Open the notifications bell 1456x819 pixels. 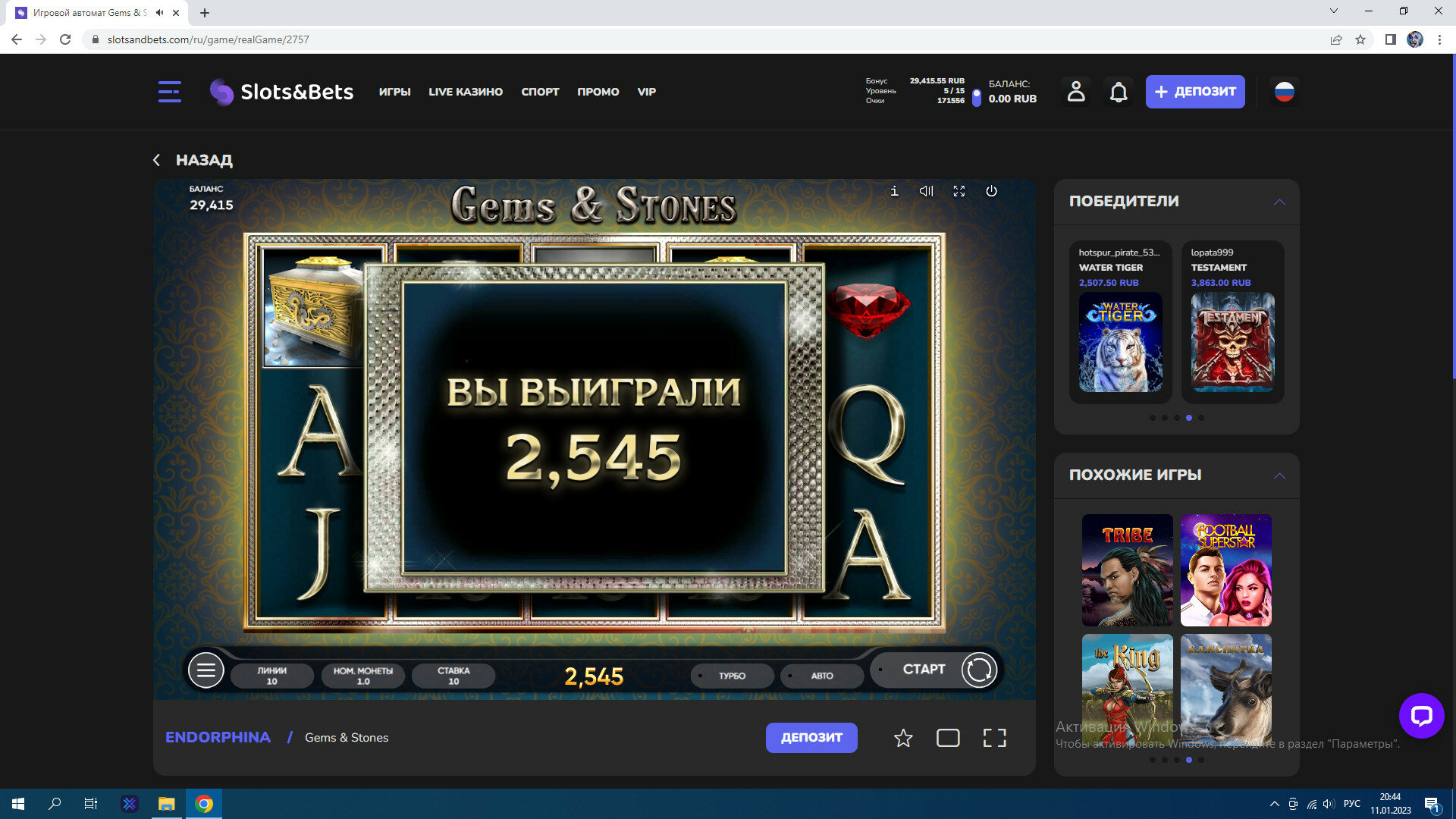point(1118,92)
